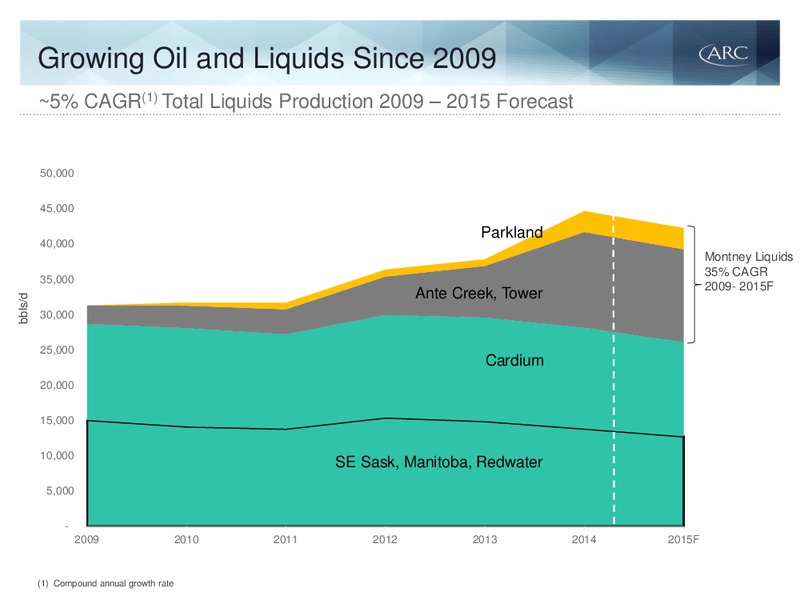Viewport: 800px width, 600px height.
Task: Click the 45,000 y-axis label
Action: (x=57, y=209)
